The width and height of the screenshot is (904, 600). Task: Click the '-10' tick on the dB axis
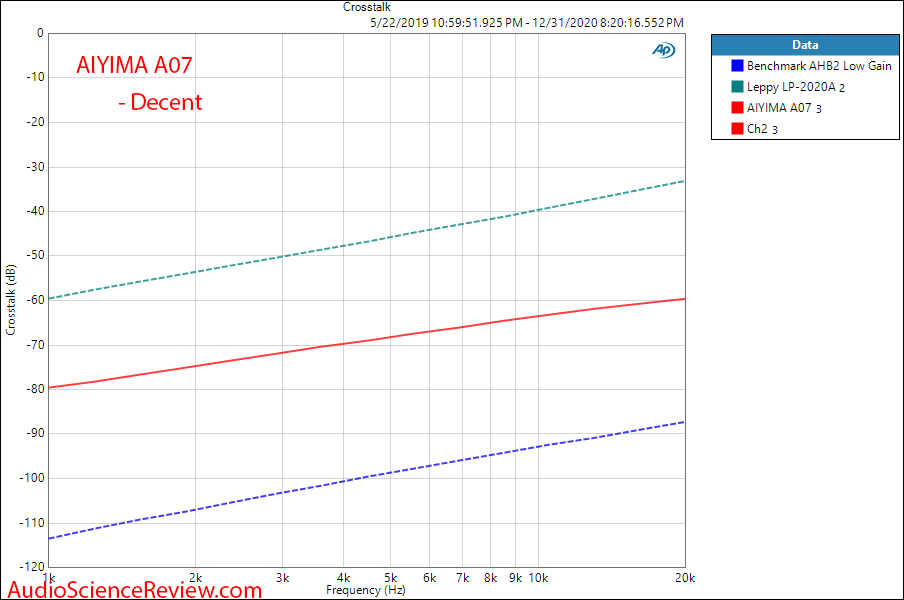(x=35, y=77)
